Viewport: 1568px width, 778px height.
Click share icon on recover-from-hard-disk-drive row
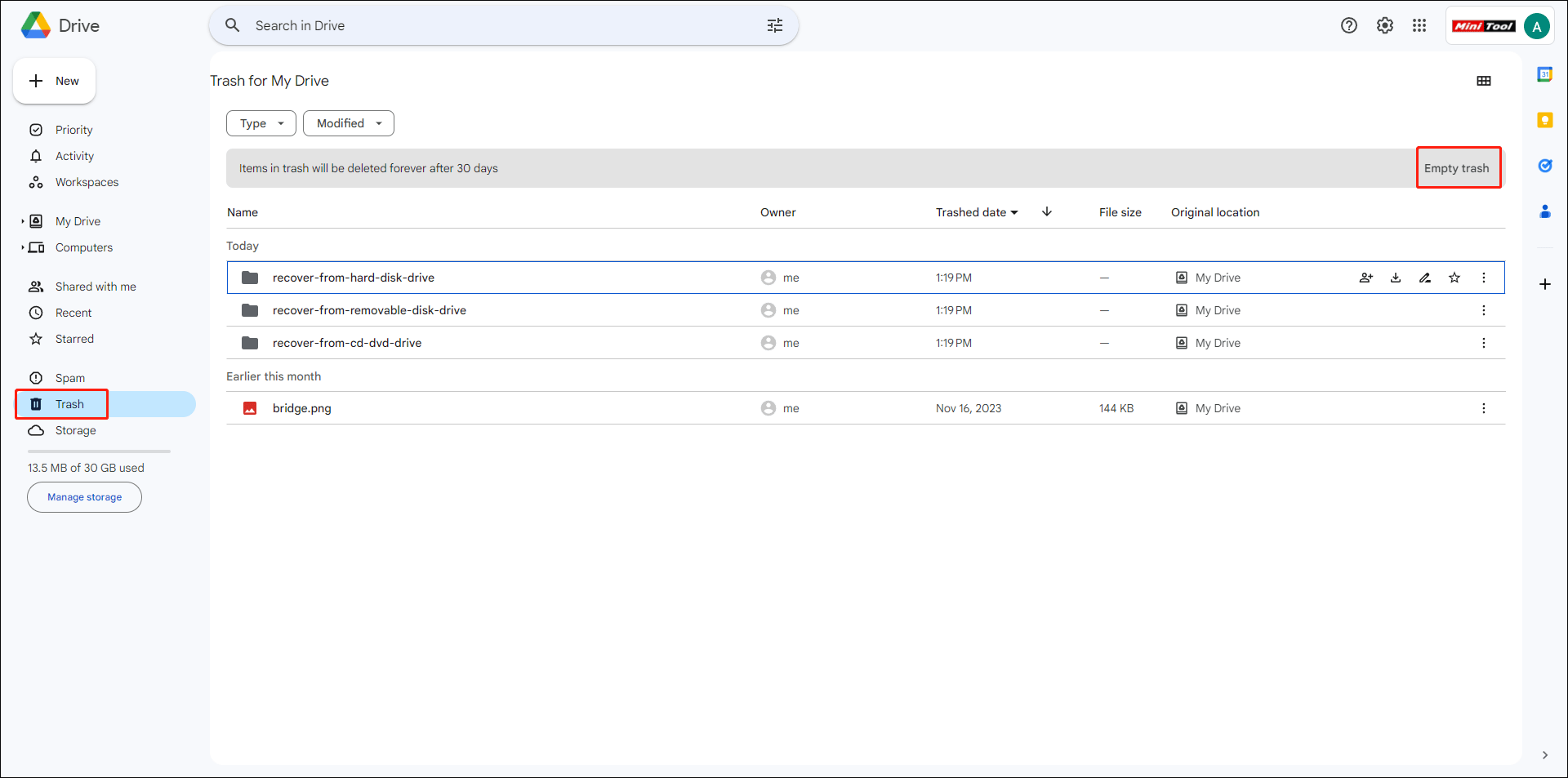coord(1366,278)
